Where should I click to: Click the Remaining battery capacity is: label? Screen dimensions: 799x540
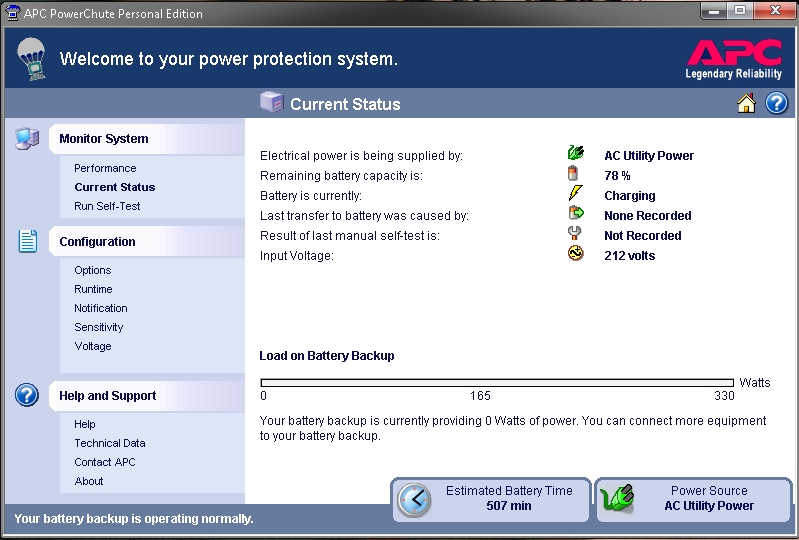[x=341, y=176]
